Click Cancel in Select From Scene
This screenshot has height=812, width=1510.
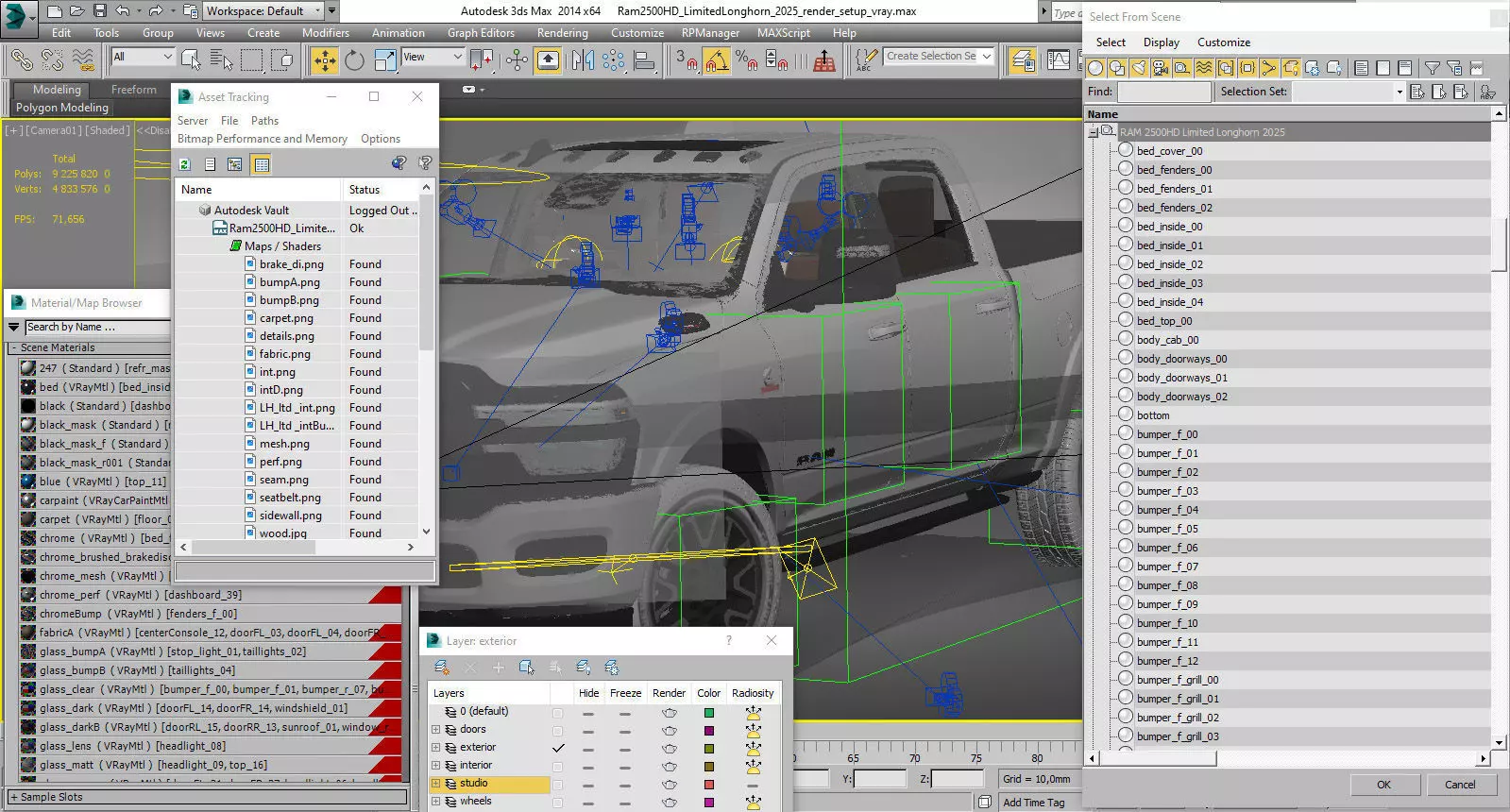pyautogui.click(x=1460, y=785)
